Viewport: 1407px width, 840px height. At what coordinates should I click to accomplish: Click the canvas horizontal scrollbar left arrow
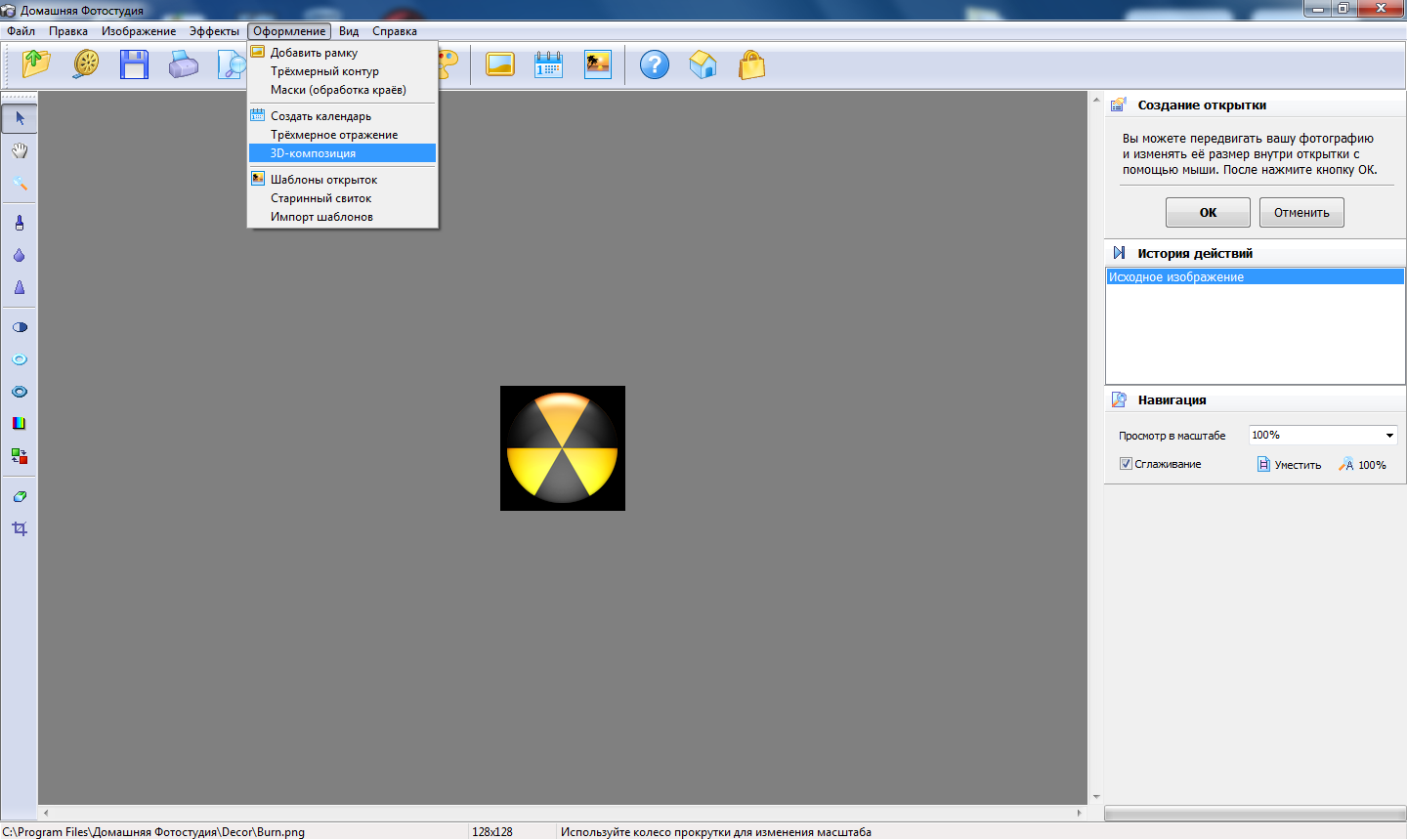click(46, 813)
